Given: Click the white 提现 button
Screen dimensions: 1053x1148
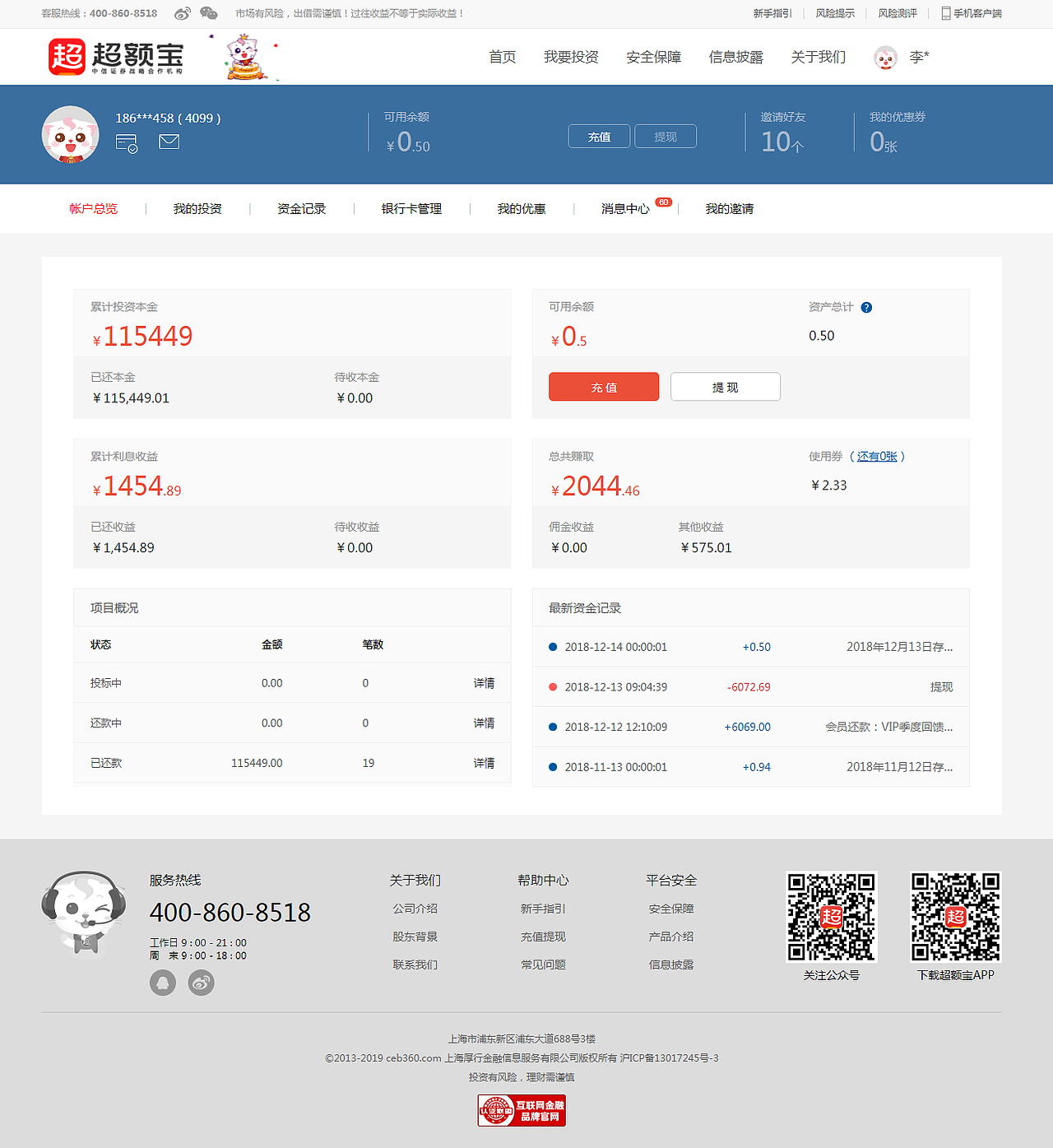Looking at the screenshot, I should click(726, 387).
